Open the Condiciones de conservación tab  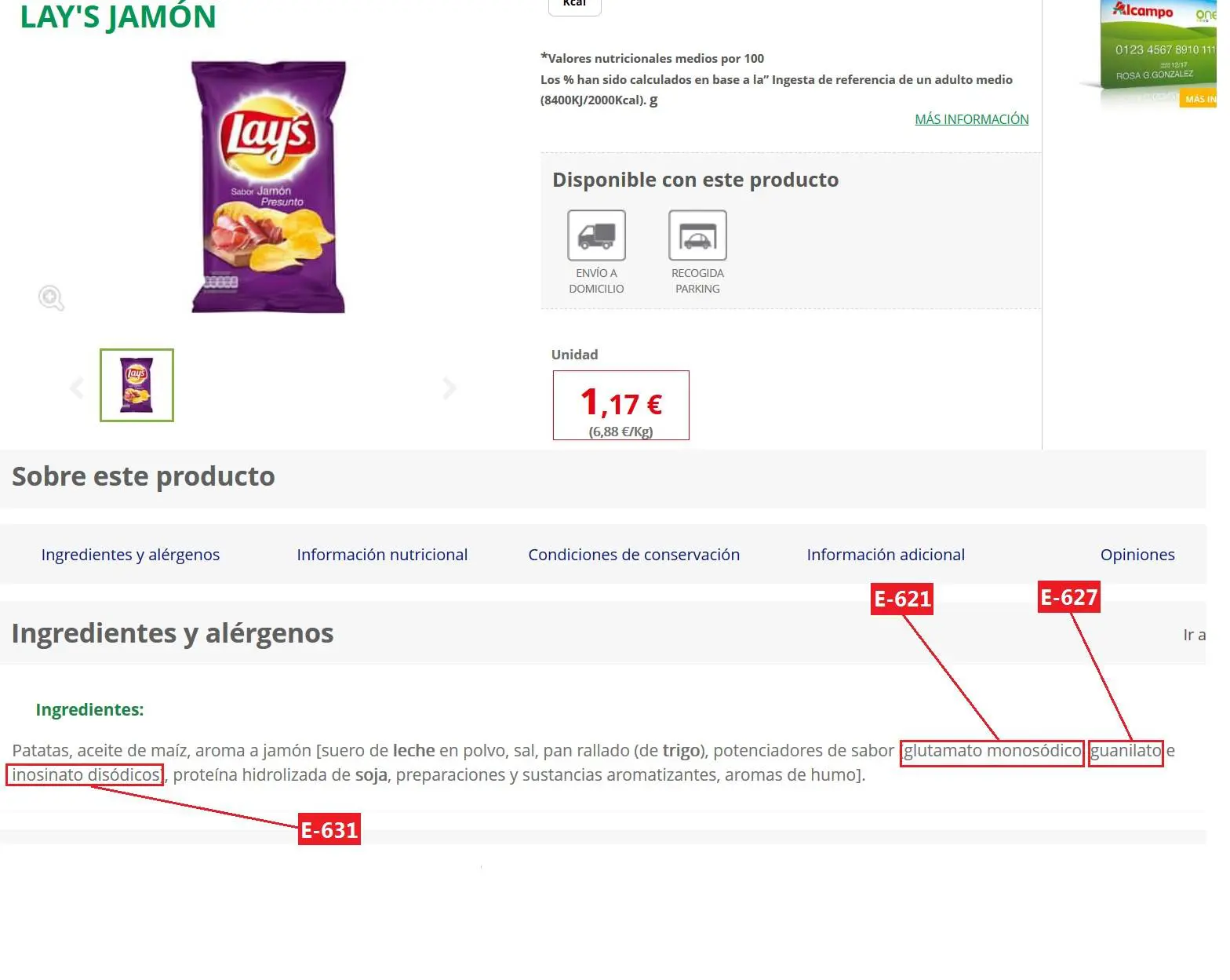point(634,555)
